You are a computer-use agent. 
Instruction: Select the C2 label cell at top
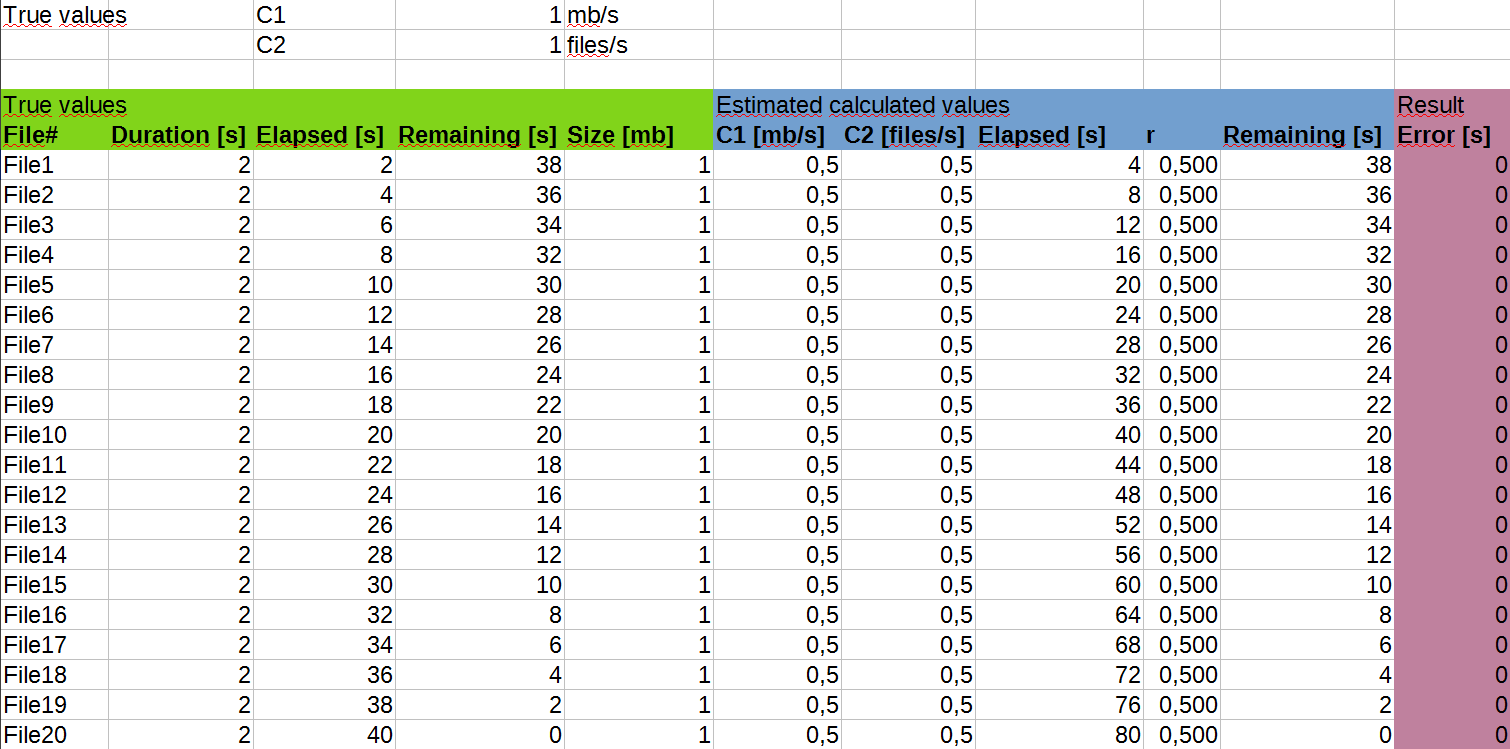pos(324,45)
